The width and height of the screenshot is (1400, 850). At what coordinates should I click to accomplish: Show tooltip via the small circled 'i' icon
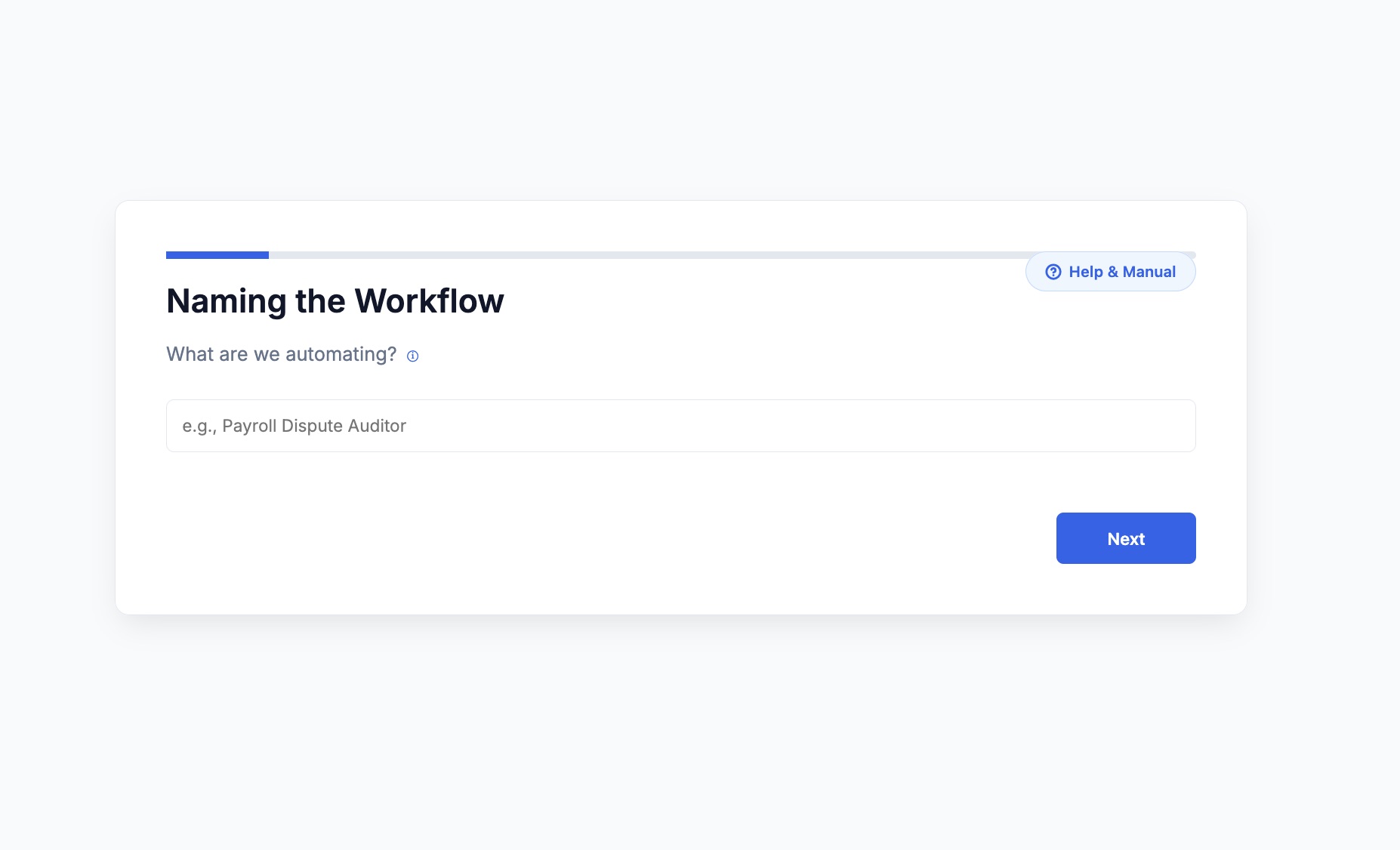(412, 356)
